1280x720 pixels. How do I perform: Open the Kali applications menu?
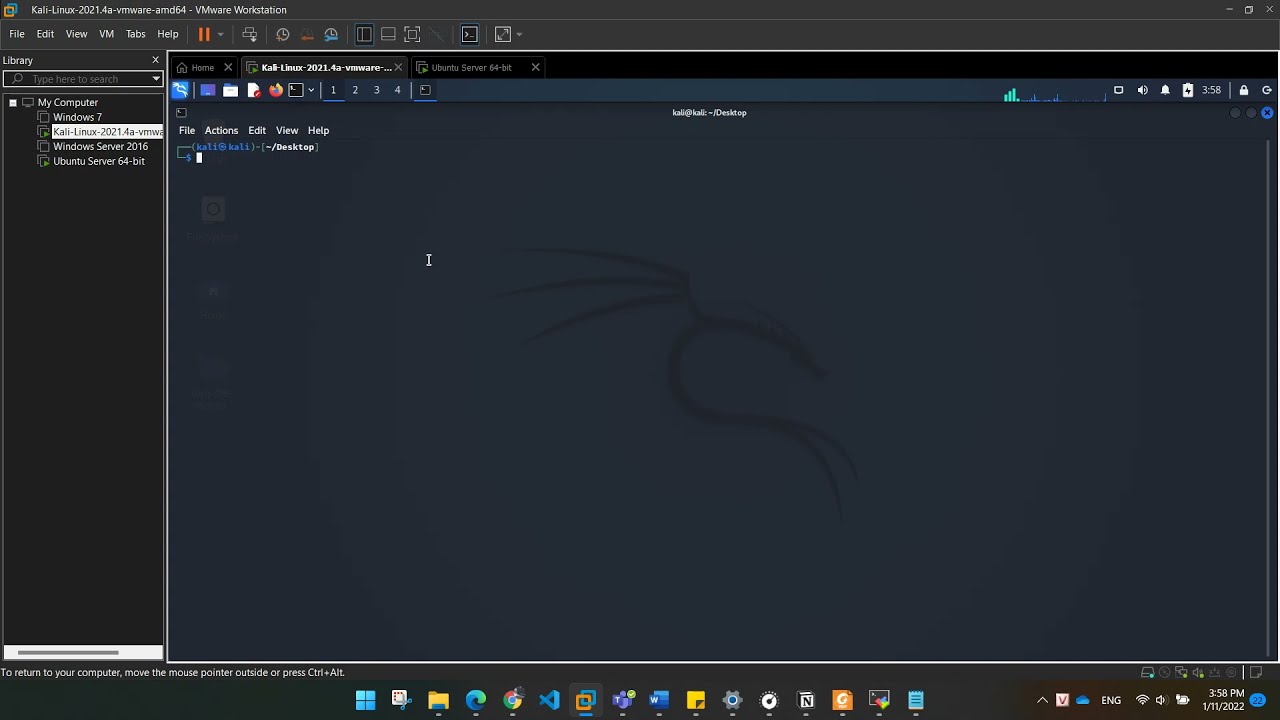180,90
